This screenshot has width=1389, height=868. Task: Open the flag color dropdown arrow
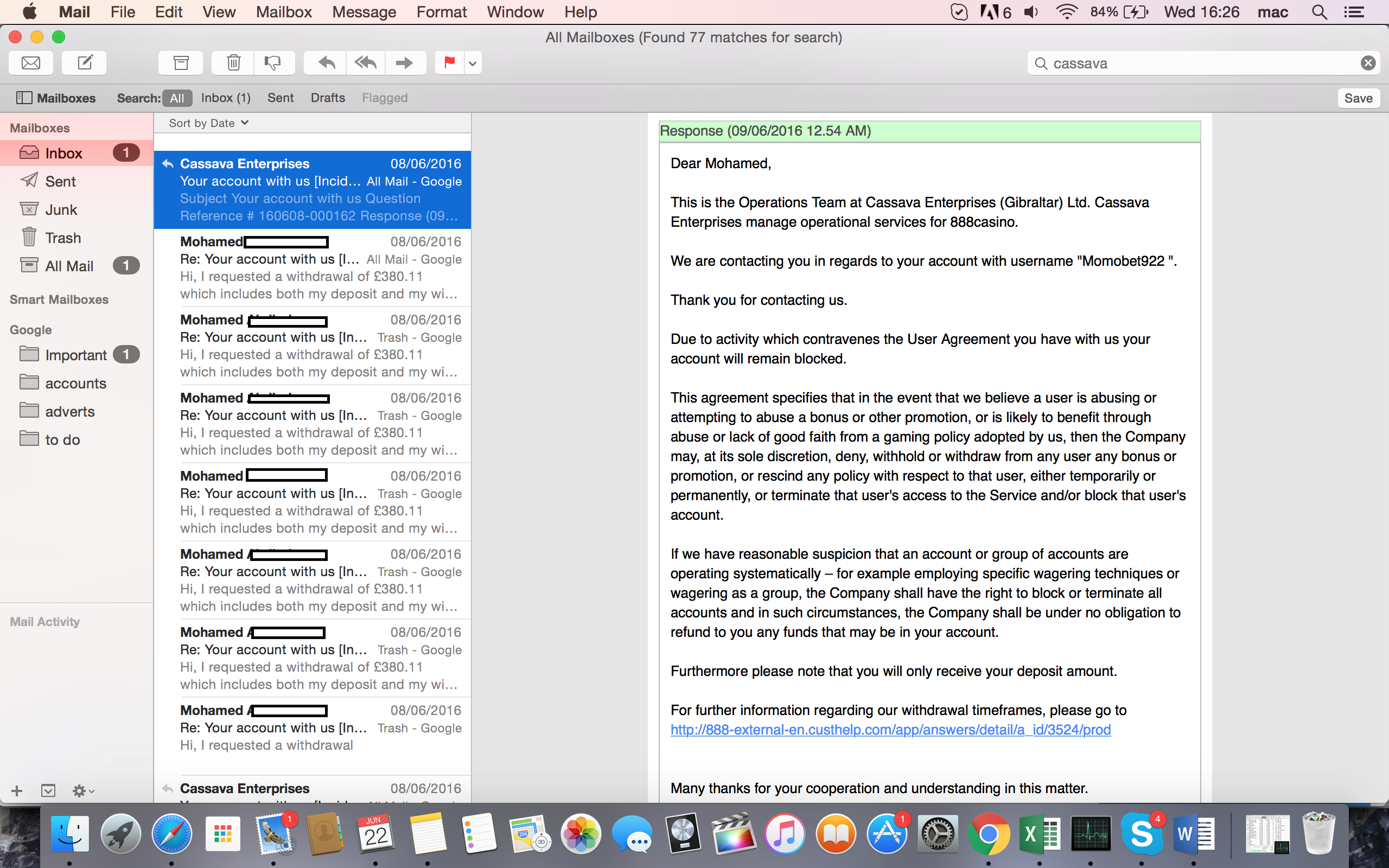473,63
